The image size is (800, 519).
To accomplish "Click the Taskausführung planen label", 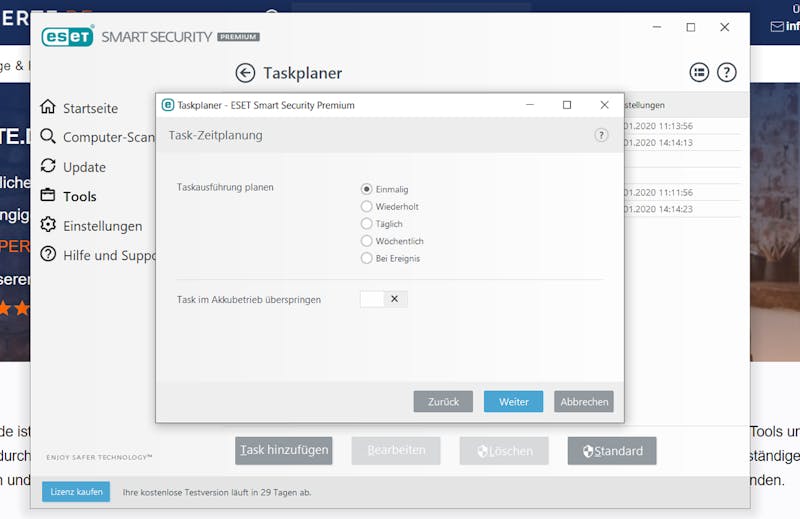I will tap(225, 187).
